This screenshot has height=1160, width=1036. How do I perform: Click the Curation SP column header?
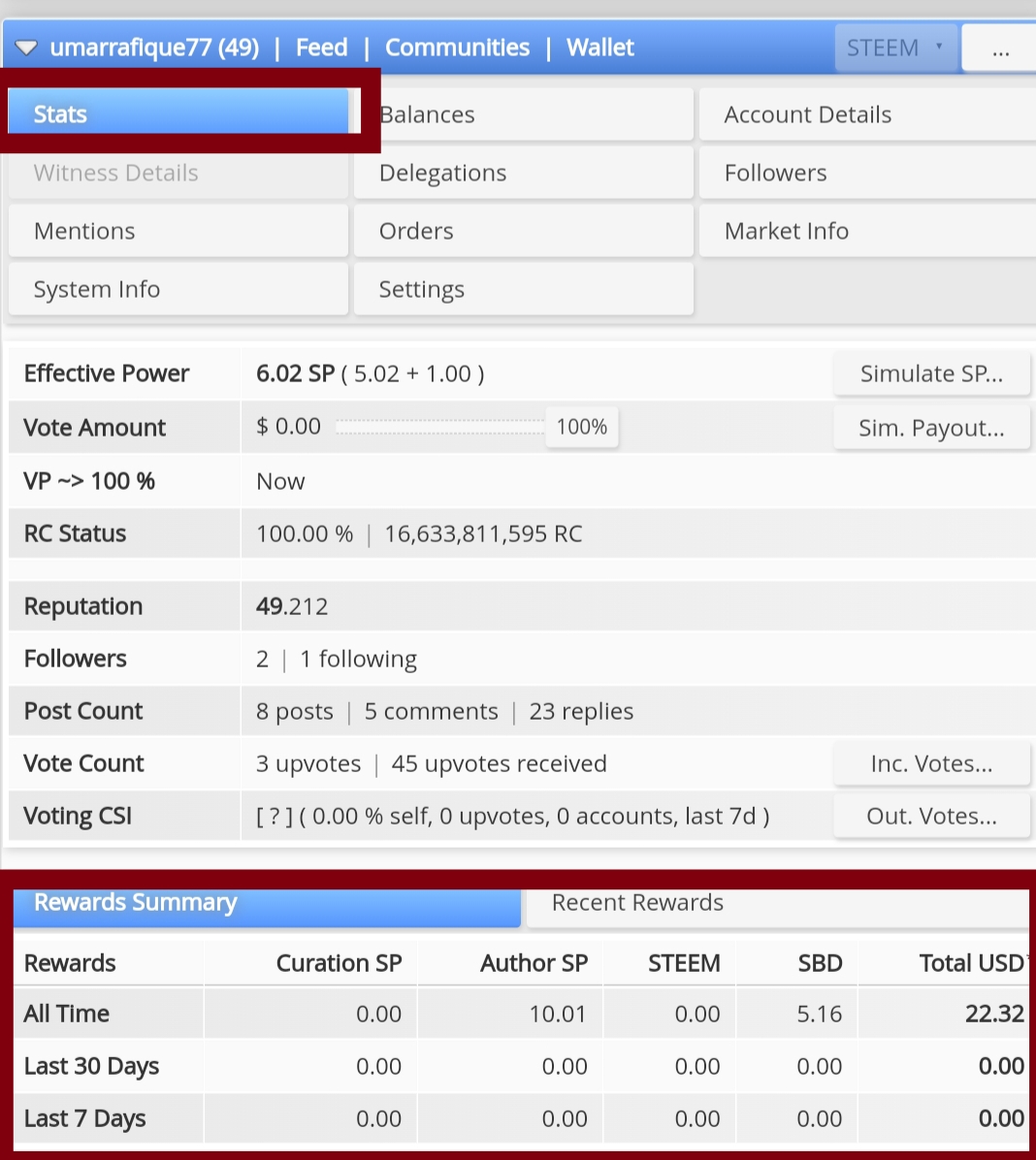click(339, 963)
